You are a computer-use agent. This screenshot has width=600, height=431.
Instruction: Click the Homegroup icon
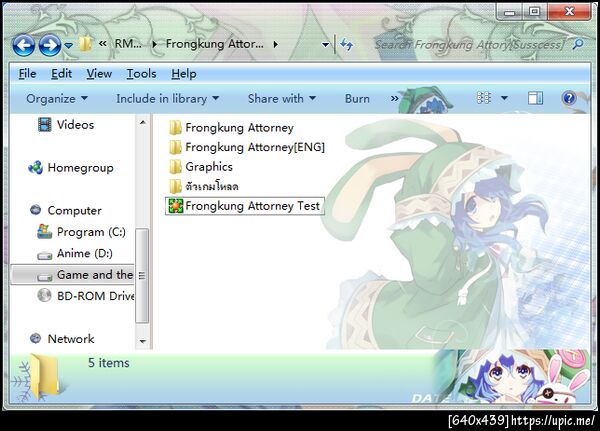tap(36, 167)
